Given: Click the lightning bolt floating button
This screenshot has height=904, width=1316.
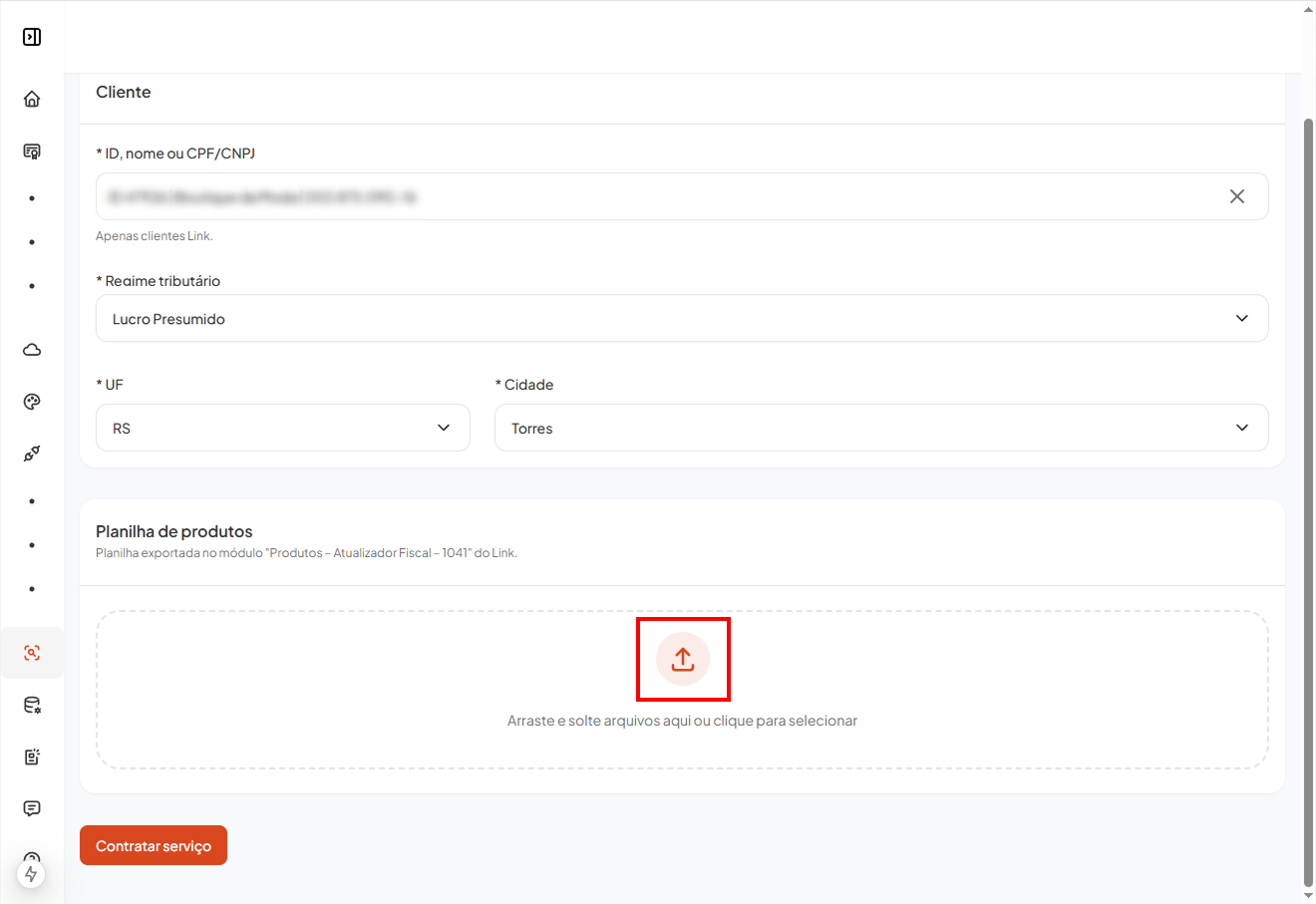Looking at the screenshot, I should click(31, 874).
